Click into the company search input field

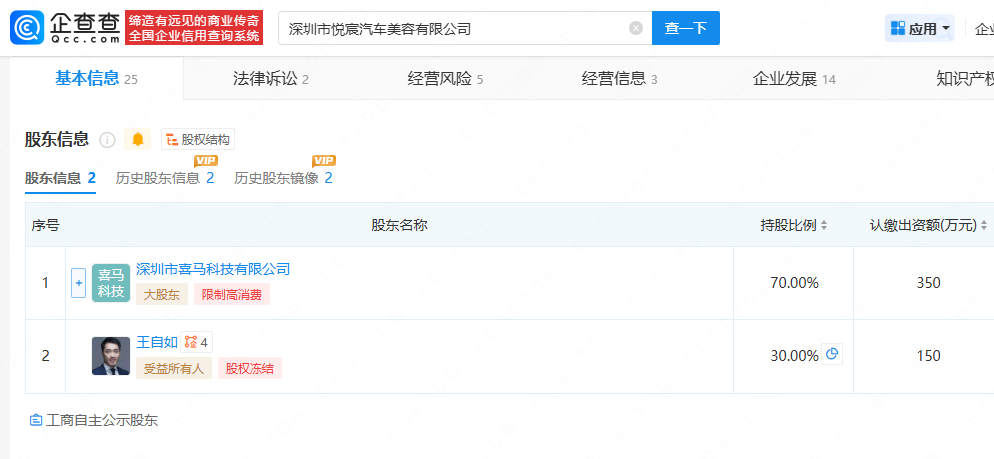click(455, 28)
